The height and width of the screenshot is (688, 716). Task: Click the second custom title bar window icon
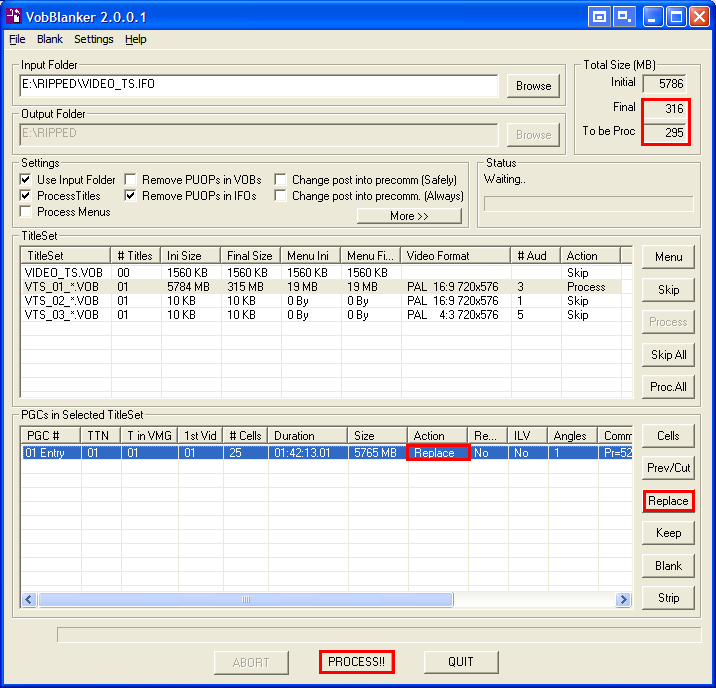[x=625, y=16]
